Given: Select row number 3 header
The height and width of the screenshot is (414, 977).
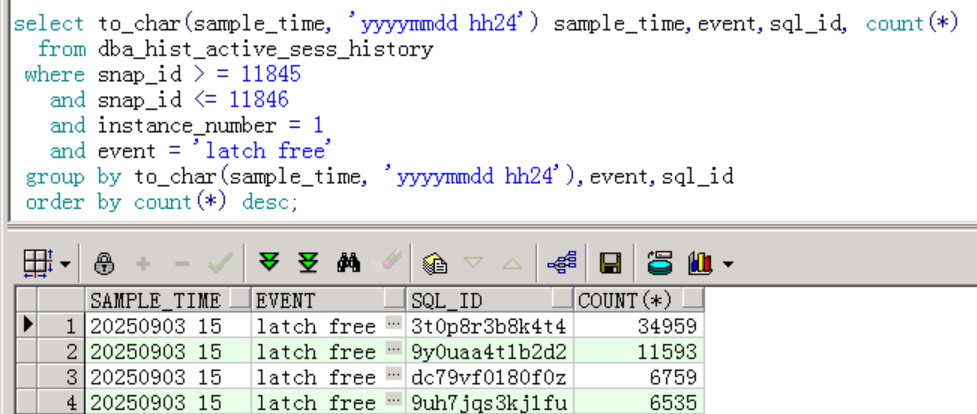Looking at the screenshot, I should [x=61, y=377].
